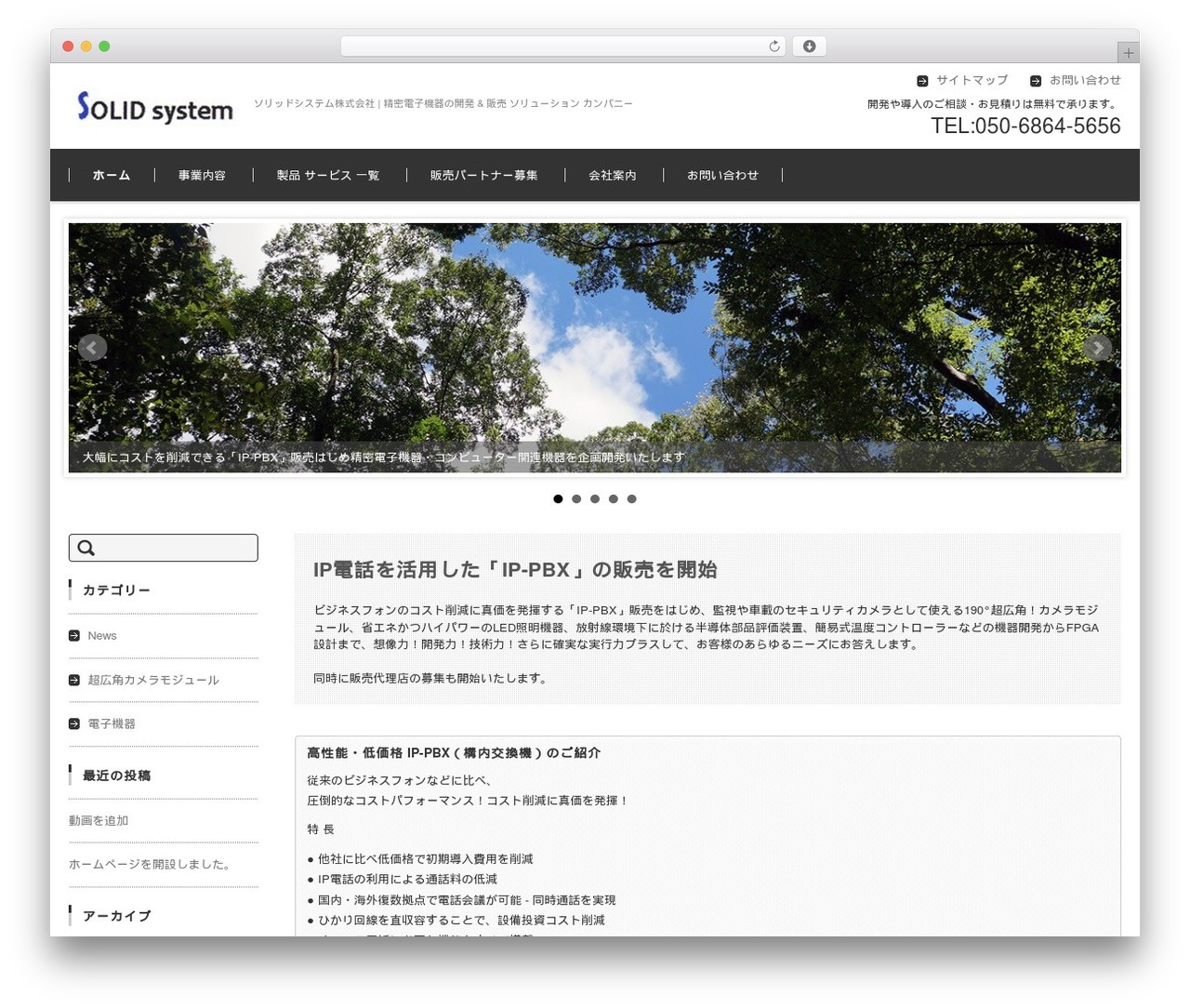The width and height of the screenshot is (1190, 1008).
Task: Click the browser reload icon
Action: [x=774, y=46]
